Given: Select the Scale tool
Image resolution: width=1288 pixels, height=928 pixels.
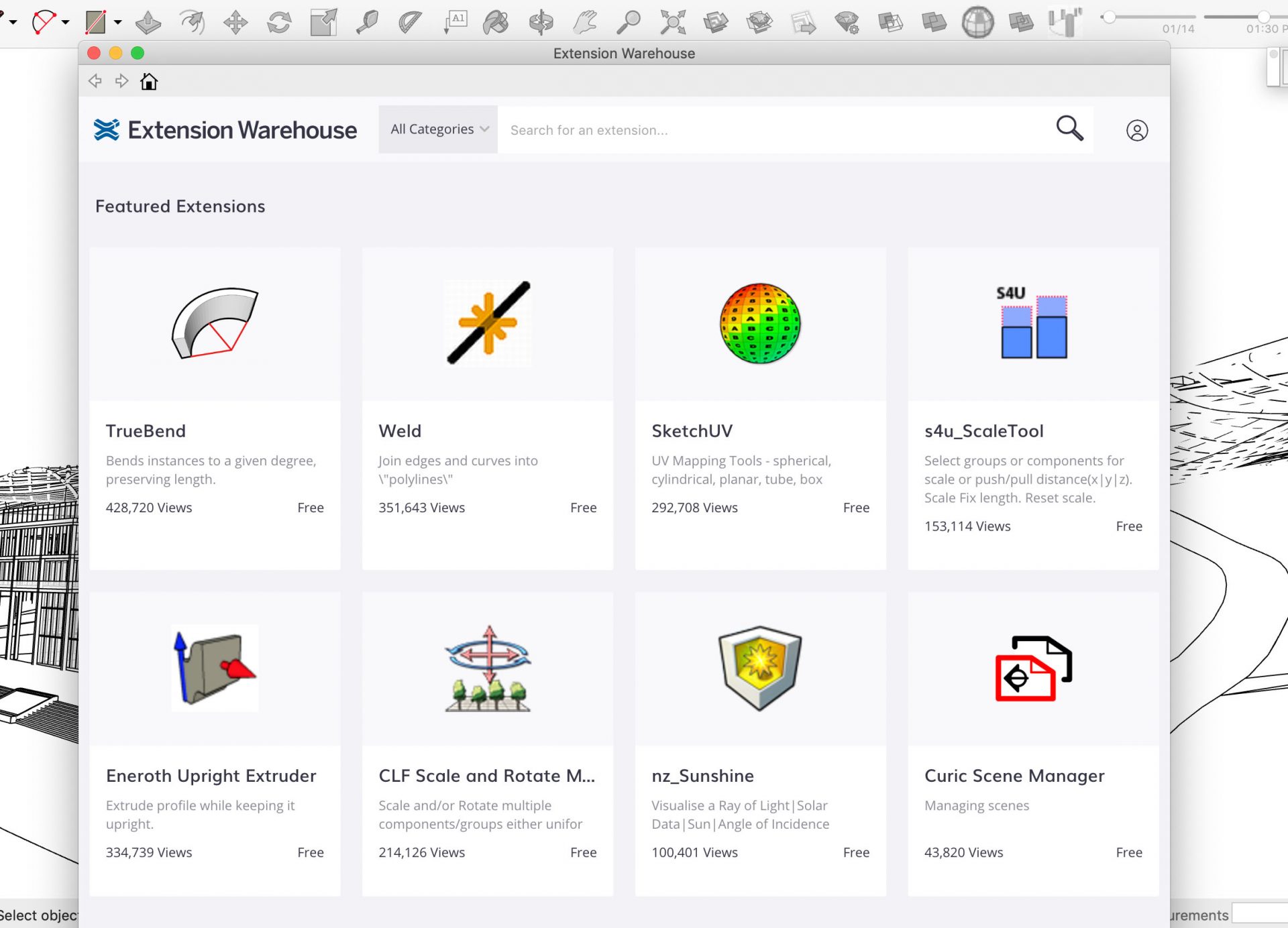Looking at the screenshot, I should [323, 22].
